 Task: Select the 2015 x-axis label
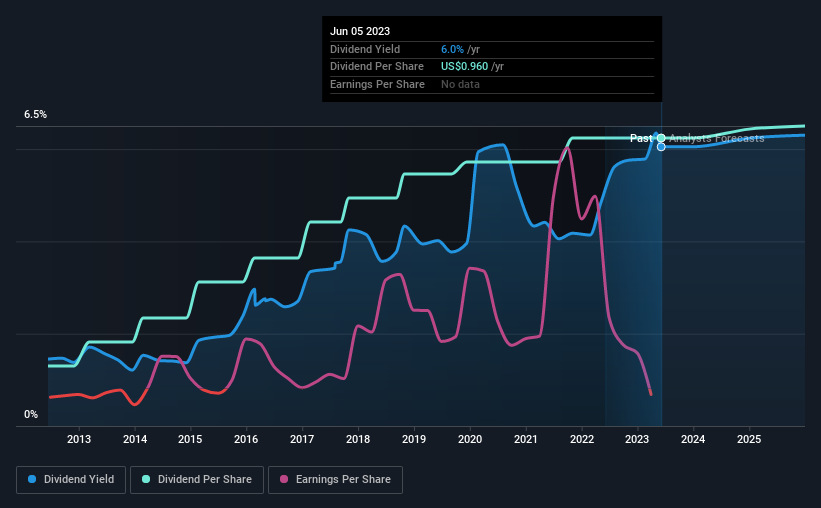tap(190, 439)
